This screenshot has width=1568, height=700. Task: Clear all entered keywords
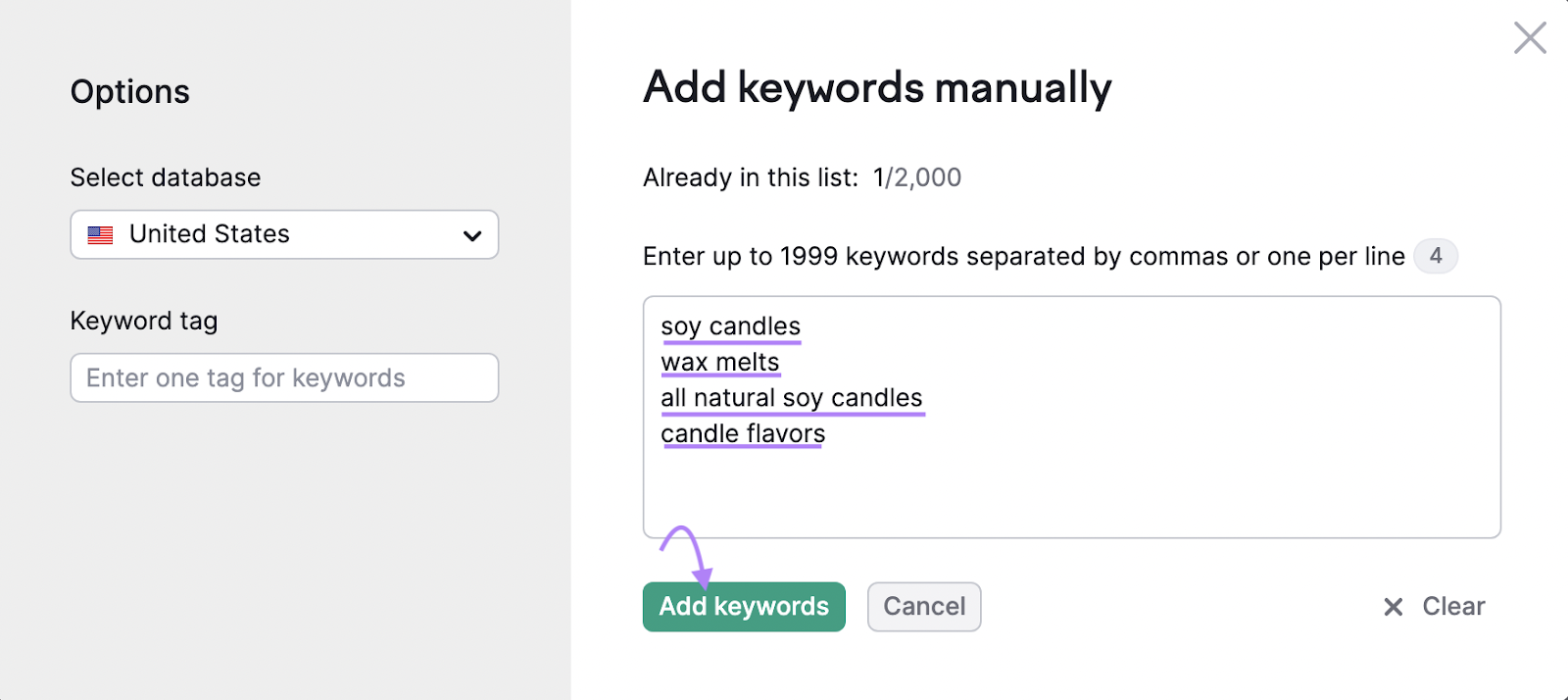pyautogui.click(x=1434, y=607)
